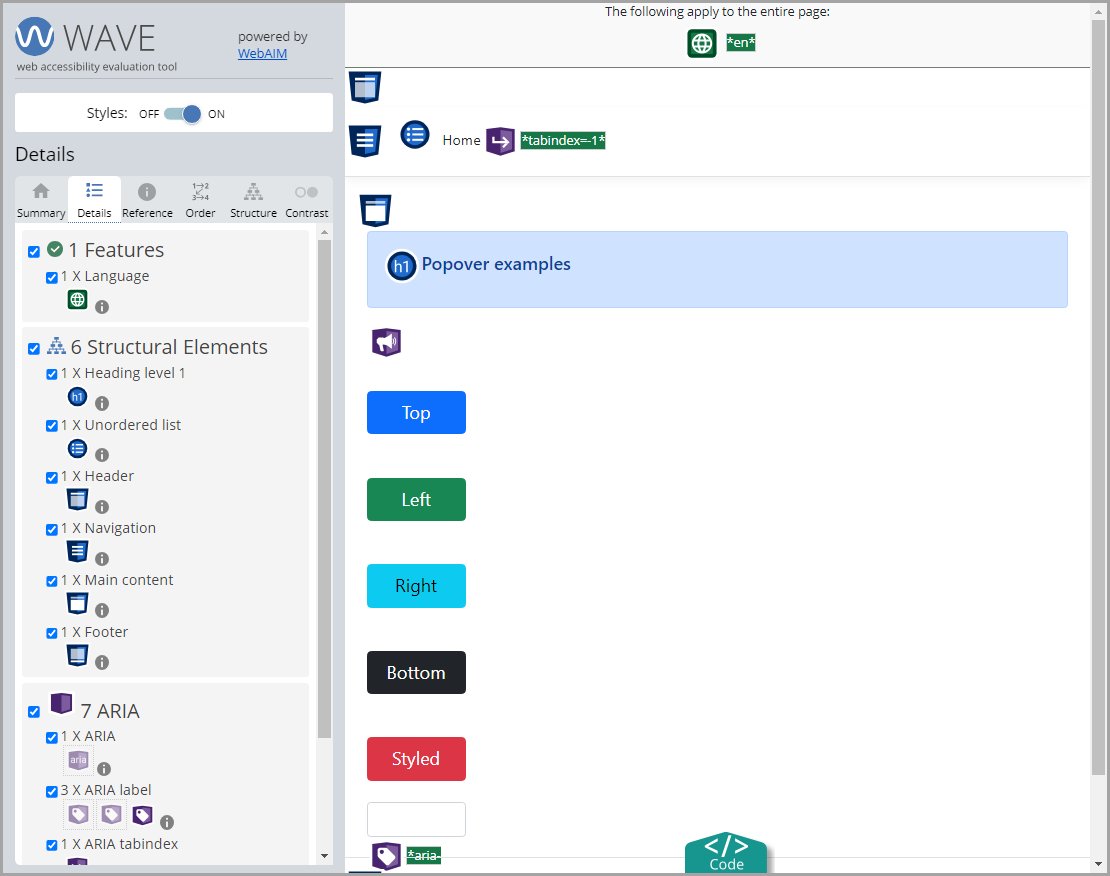
Task: Click the page scrollbar down arrow
Action: click(x=1099, y=864)
